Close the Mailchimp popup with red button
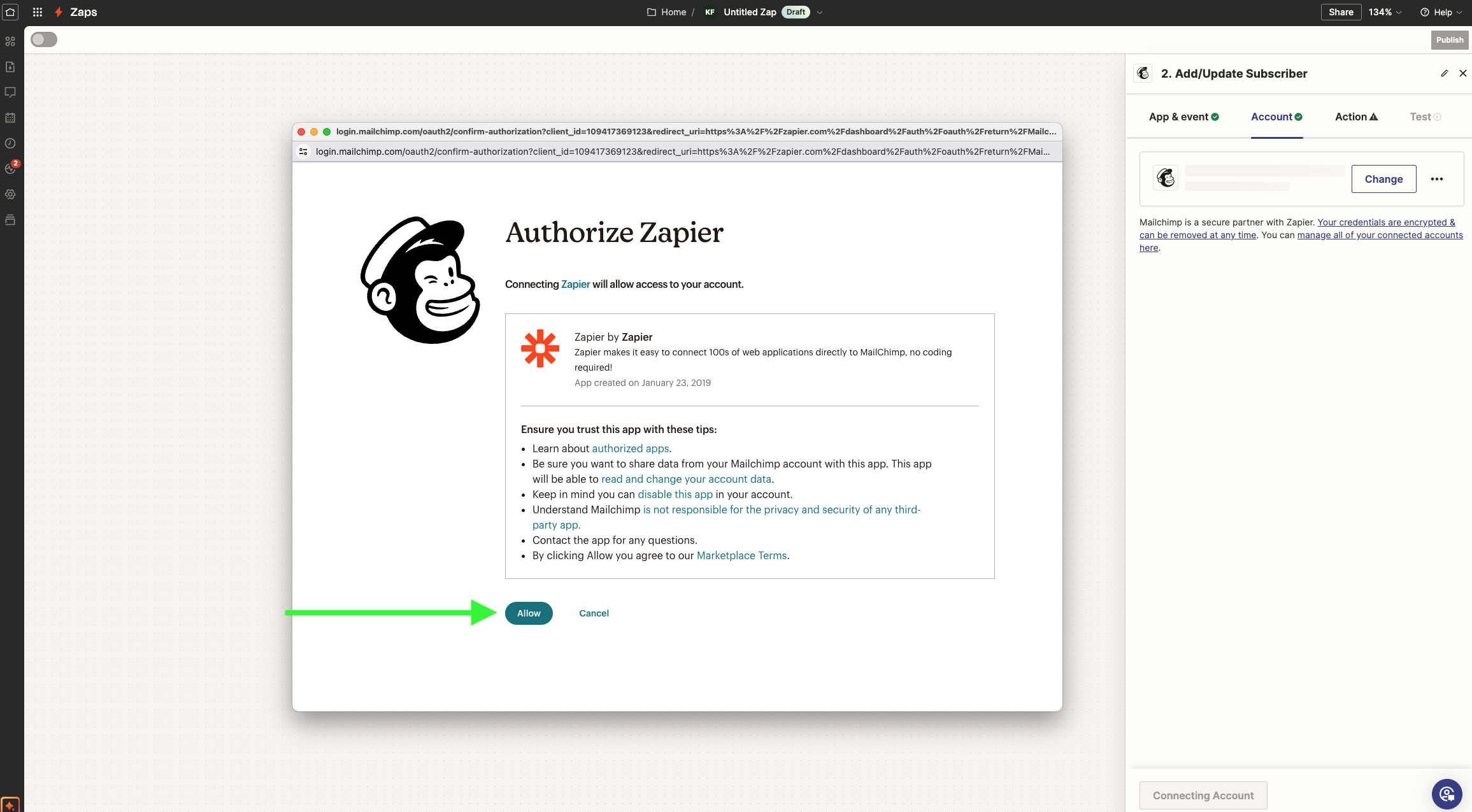Image resolution: width=1472 pixels, height=812 pixels. pyautogui.click(x=301, y=132)
